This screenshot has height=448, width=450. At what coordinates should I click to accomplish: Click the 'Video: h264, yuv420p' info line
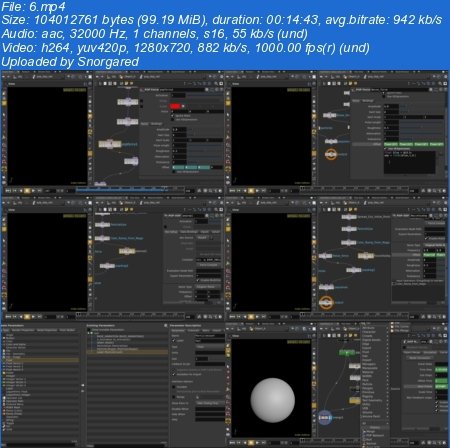coord(185,48)
